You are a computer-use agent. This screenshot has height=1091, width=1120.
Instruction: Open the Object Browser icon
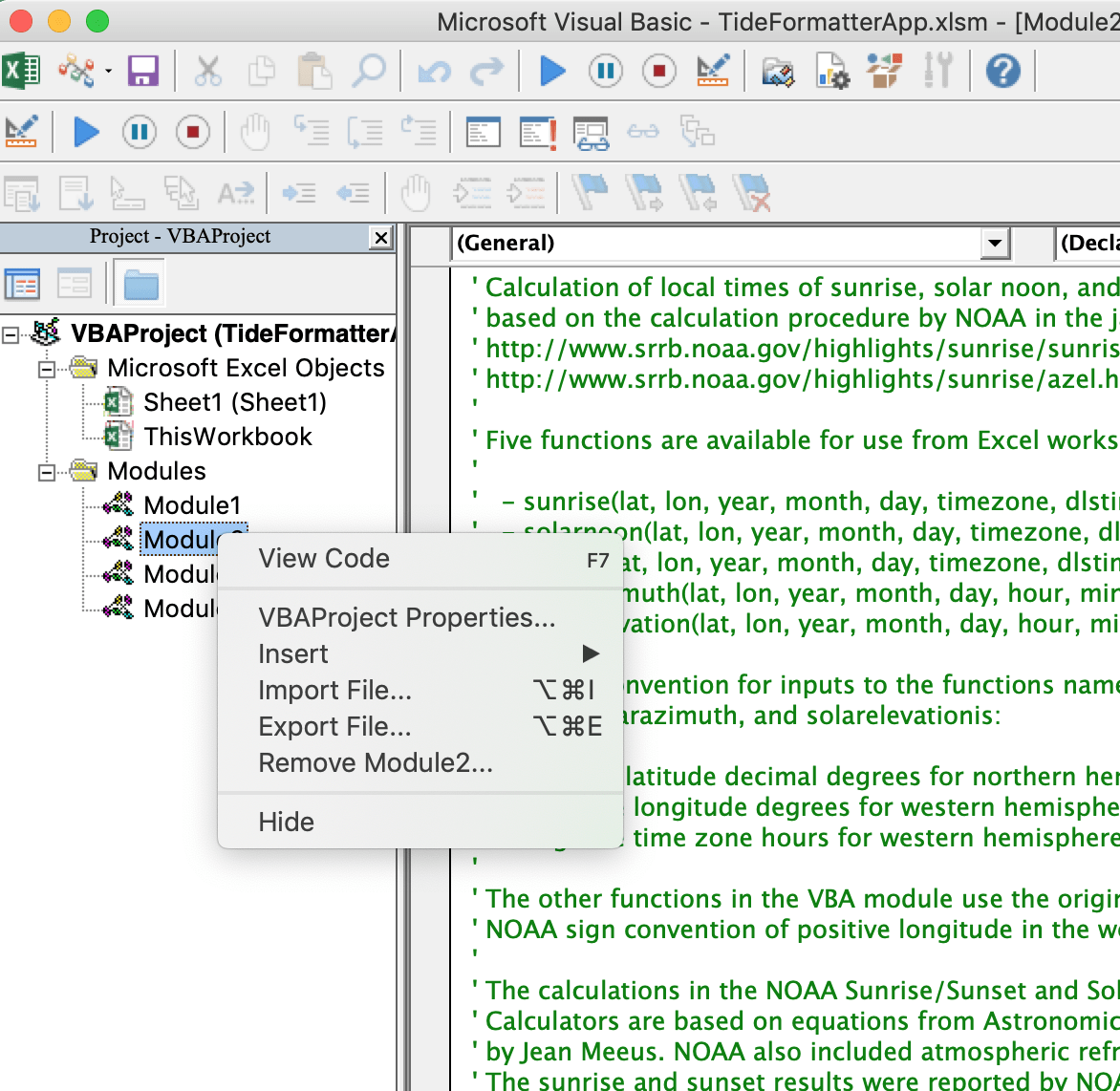(x=884, y=71)
